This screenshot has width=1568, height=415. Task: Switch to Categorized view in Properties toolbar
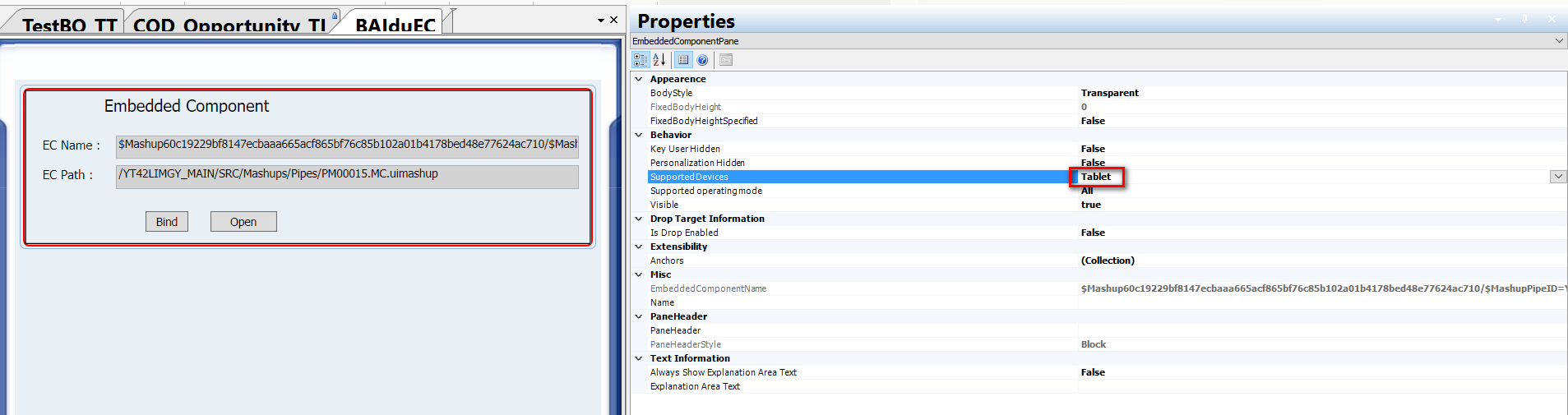click(x=641, y=60)
